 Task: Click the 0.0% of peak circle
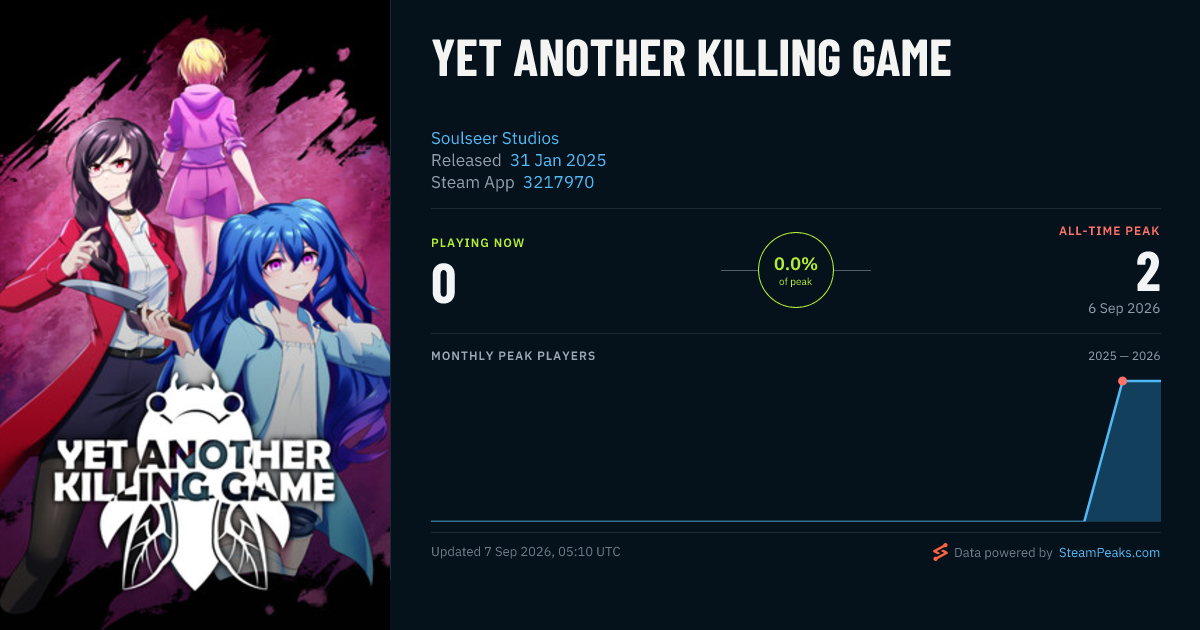click(796, 270)
